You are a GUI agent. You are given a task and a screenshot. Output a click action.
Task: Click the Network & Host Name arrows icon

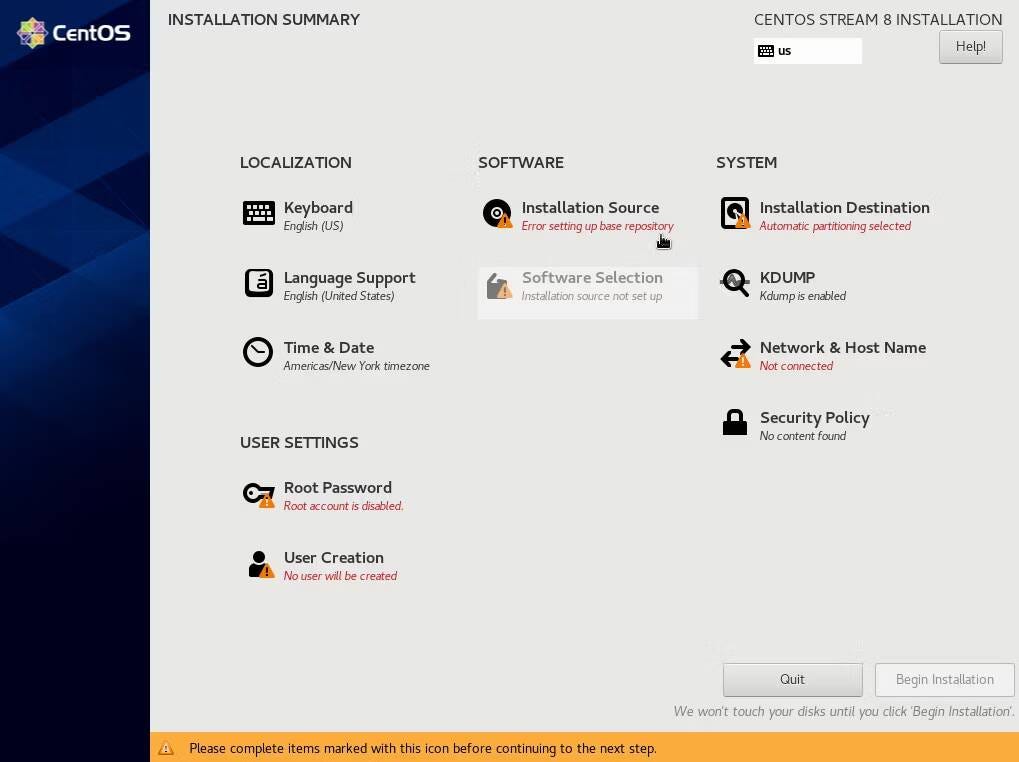pyautogui.click(x=735, y=352)
